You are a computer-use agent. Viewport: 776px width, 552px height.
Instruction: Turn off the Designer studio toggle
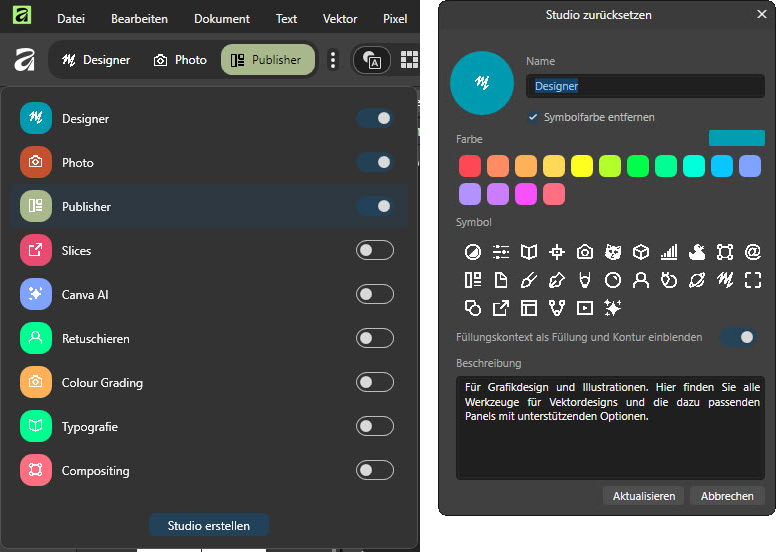pos(375,118)
